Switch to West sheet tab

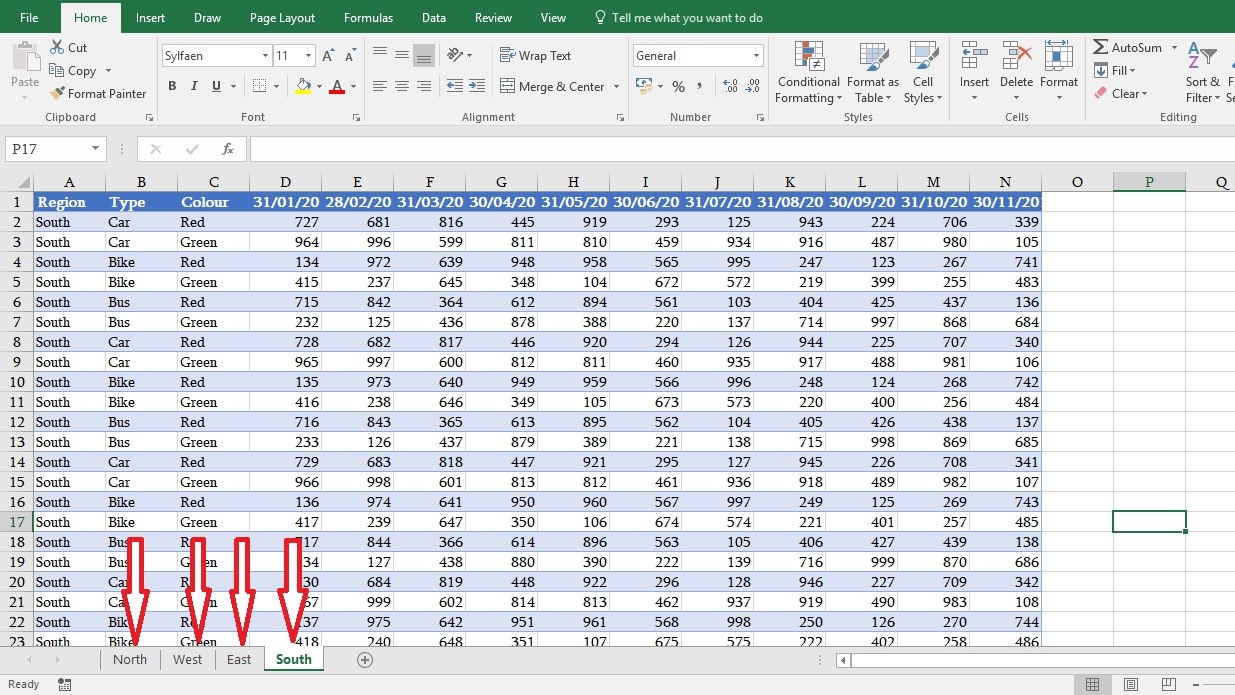(x=187, y=659)
